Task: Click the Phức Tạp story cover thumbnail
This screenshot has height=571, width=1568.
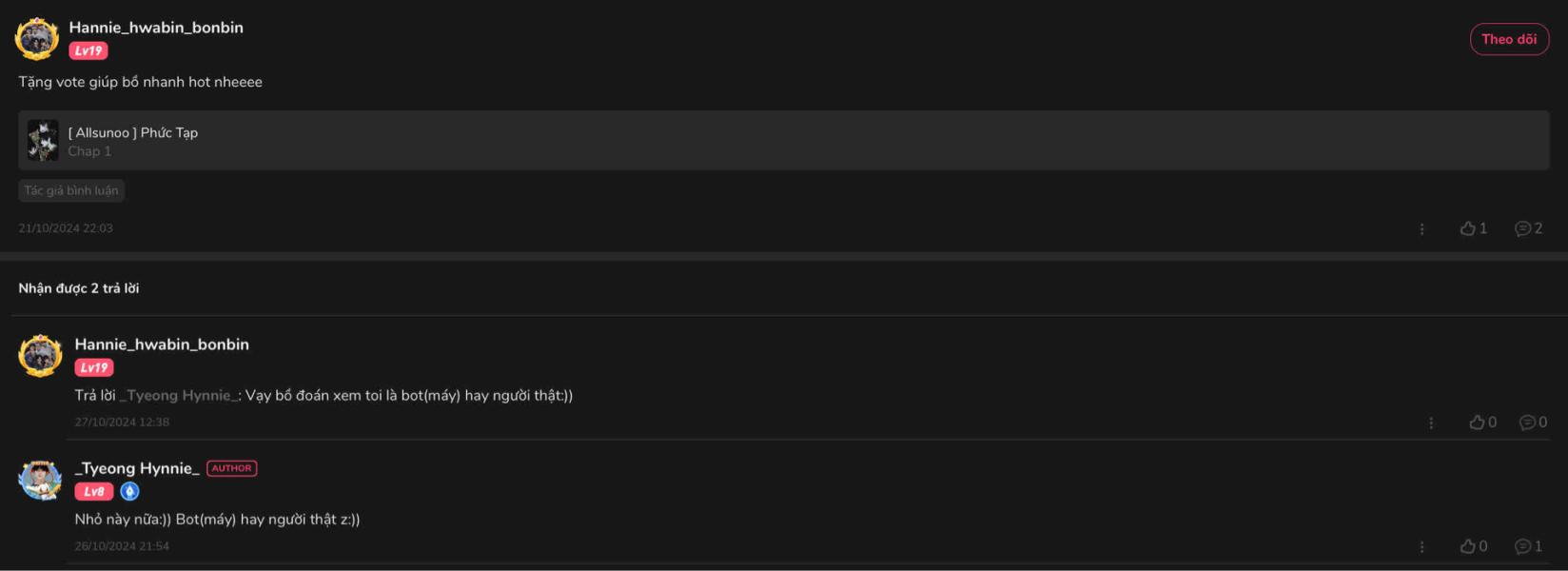Action: [x=43, y=140]
